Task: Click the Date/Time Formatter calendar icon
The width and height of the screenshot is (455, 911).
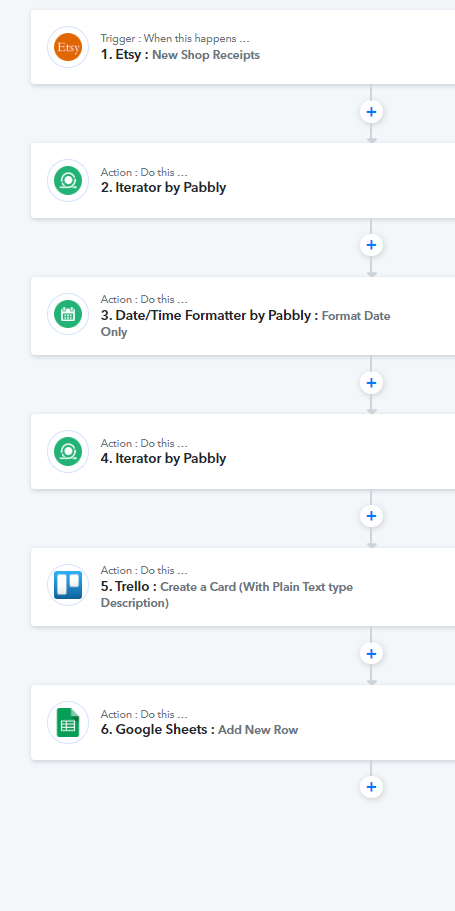Action: (68, 314)
